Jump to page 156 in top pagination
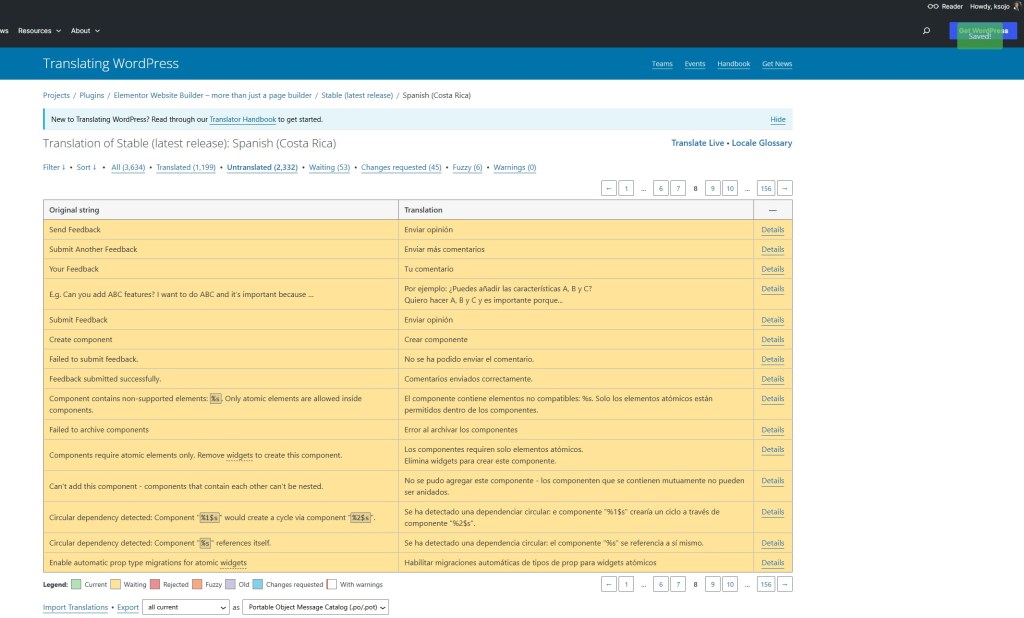The height and width of the screenshot is (618, 1024). (x=766, y=188)
